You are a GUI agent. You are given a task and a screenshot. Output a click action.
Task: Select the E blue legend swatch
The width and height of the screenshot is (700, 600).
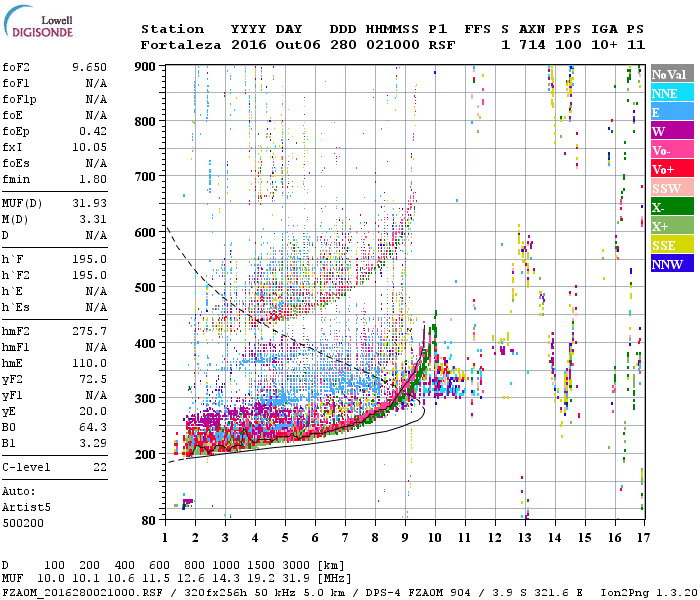[x=672, y=112]
